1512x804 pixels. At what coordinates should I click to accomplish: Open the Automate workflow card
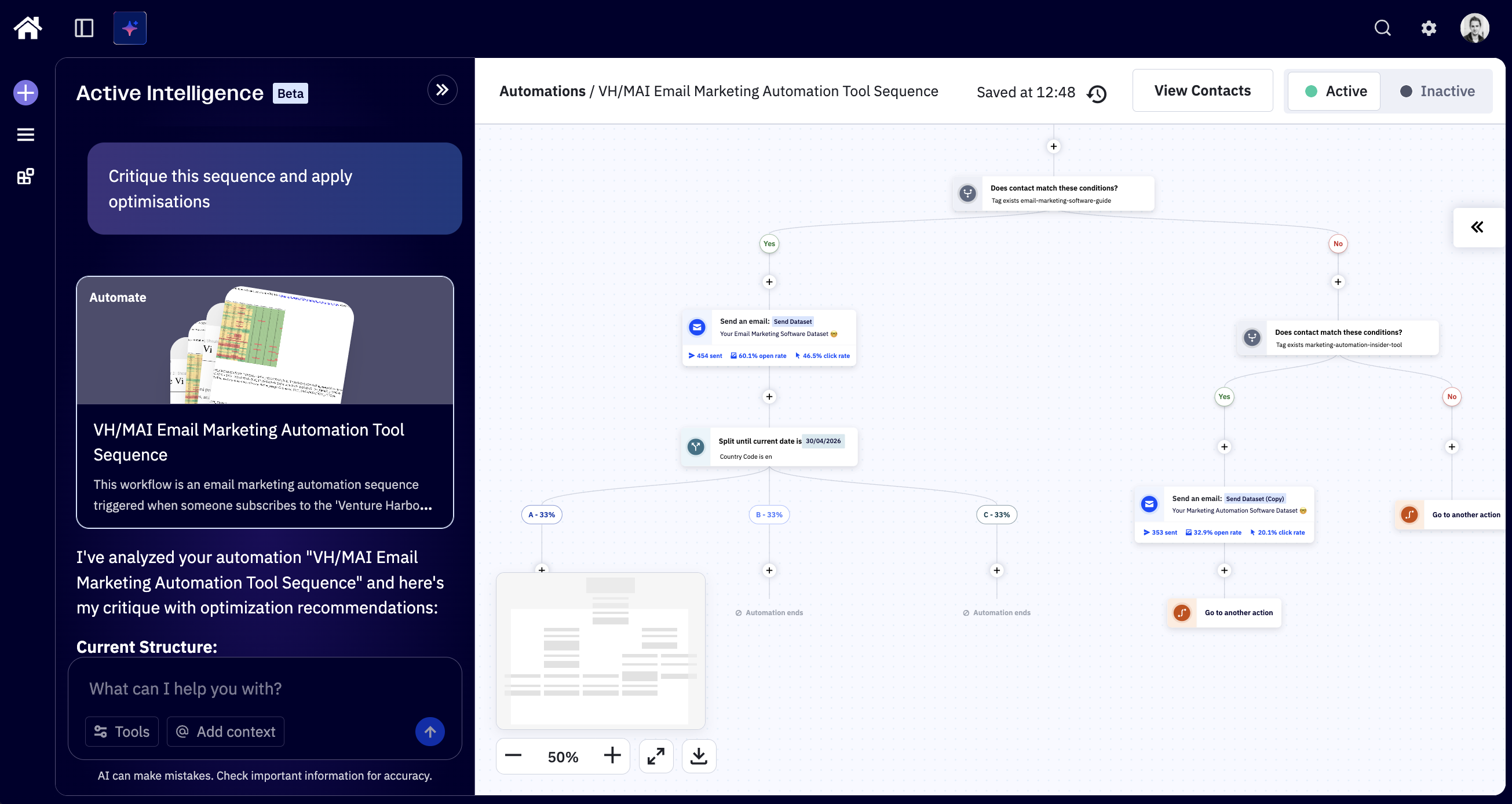click(x=265, y=402)
